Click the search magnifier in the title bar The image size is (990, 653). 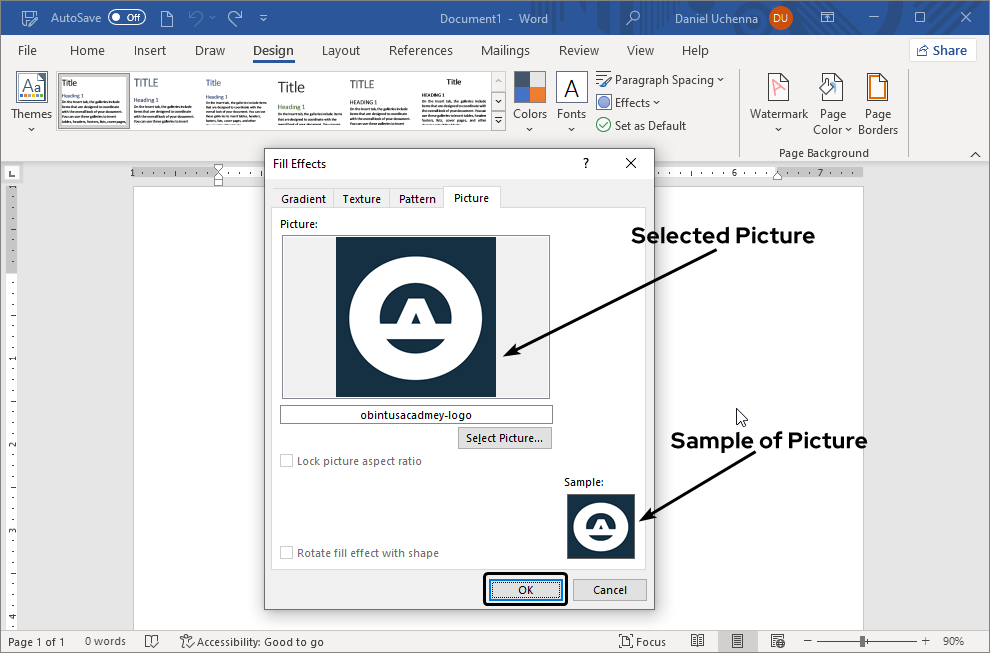point(633,18)
